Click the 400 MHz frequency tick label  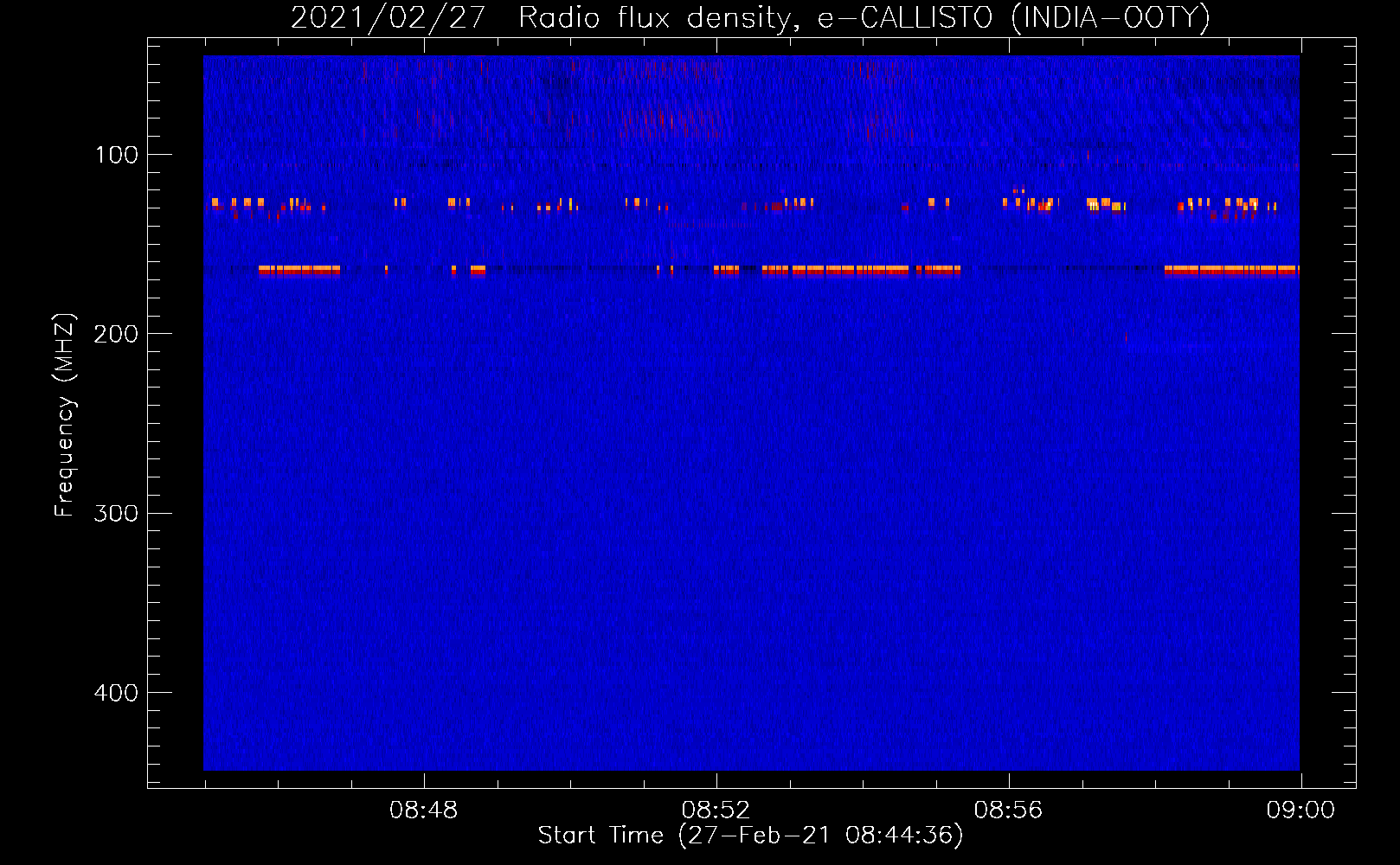tap(116, 693)
